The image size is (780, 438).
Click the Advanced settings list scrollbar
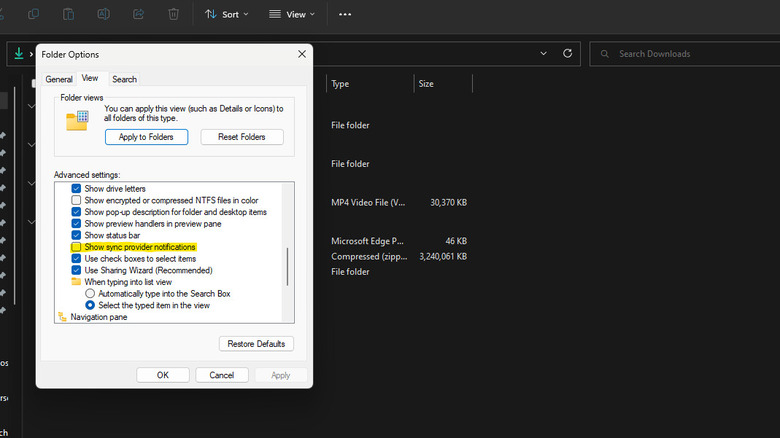coord(288,267)
